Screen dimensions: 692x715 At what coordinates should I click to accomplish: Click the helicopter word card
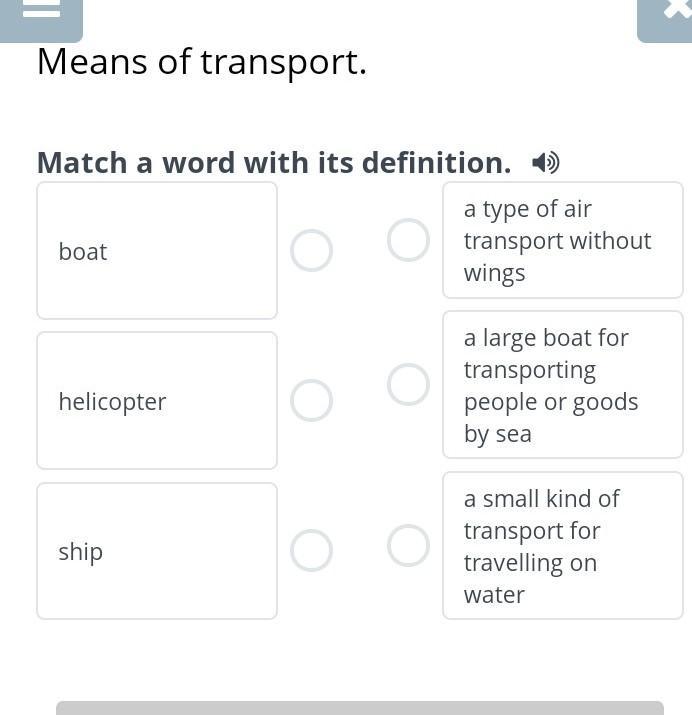coord(157,400)
